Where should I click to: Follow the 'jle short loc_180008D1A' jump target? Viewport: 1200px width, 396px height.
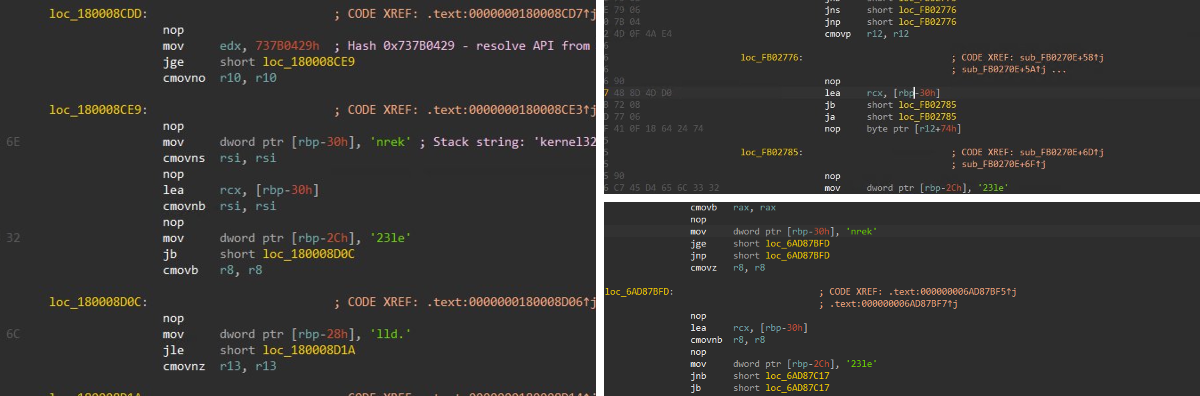click(x=258, y=351)
